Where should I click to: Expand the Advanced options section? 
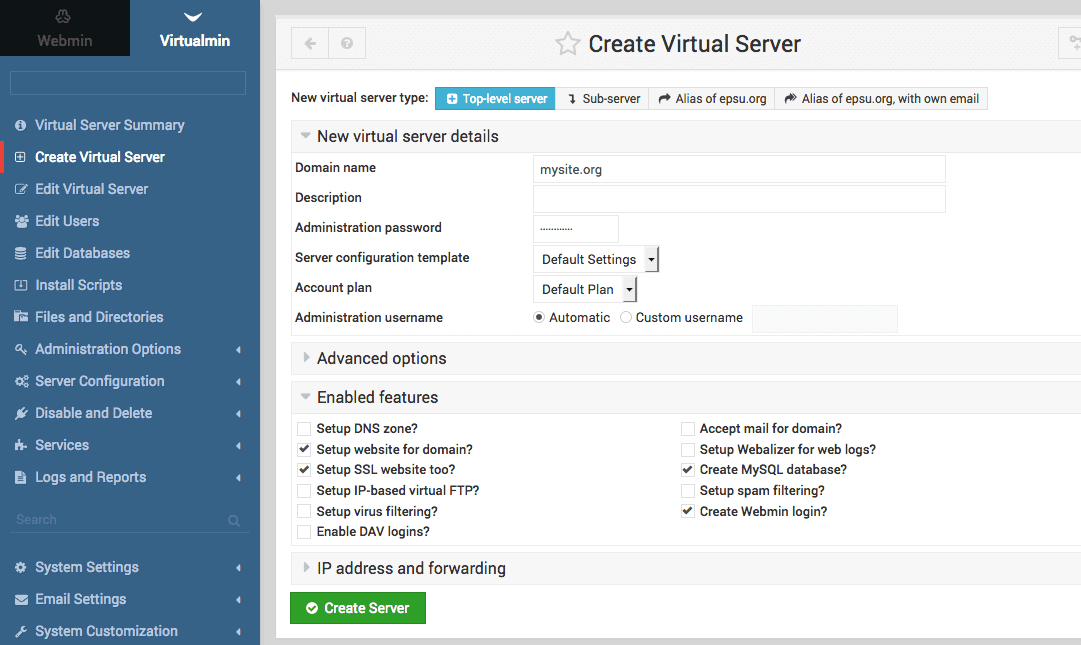tap(381, 358)
